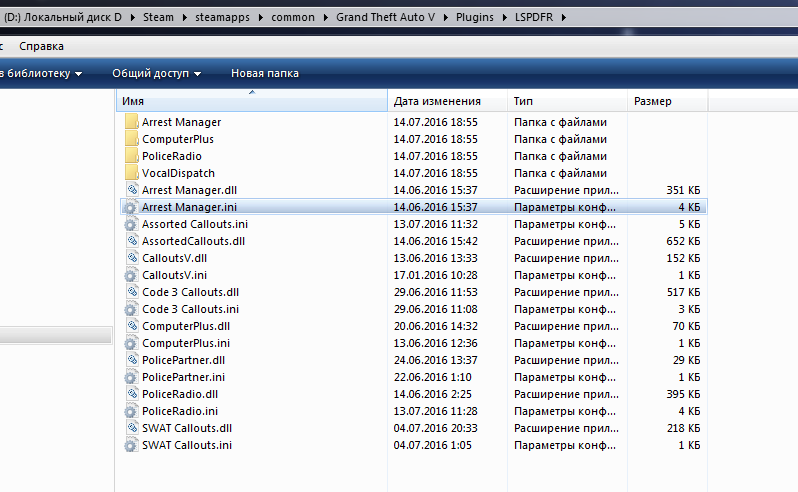Click the 218 КБ size cell

point(683,428)
